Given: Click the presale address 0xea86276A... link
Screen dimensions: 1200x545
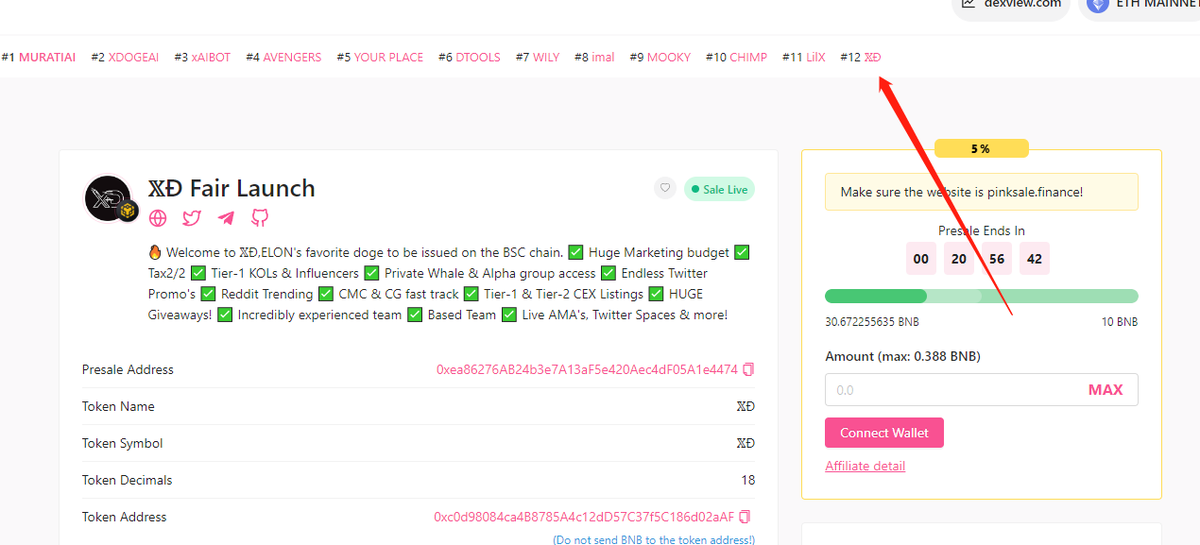Looking at the screenshot, I should coord(587,369).
